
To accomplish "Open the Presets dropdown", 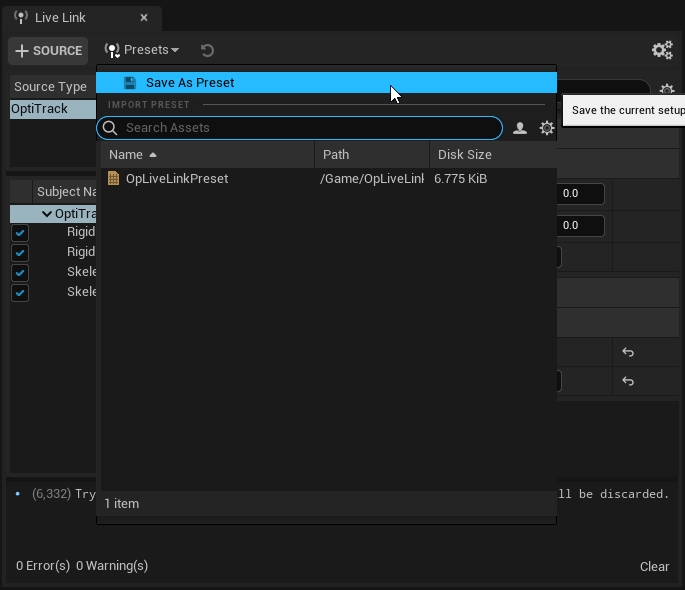I will (x=142, y=50).
